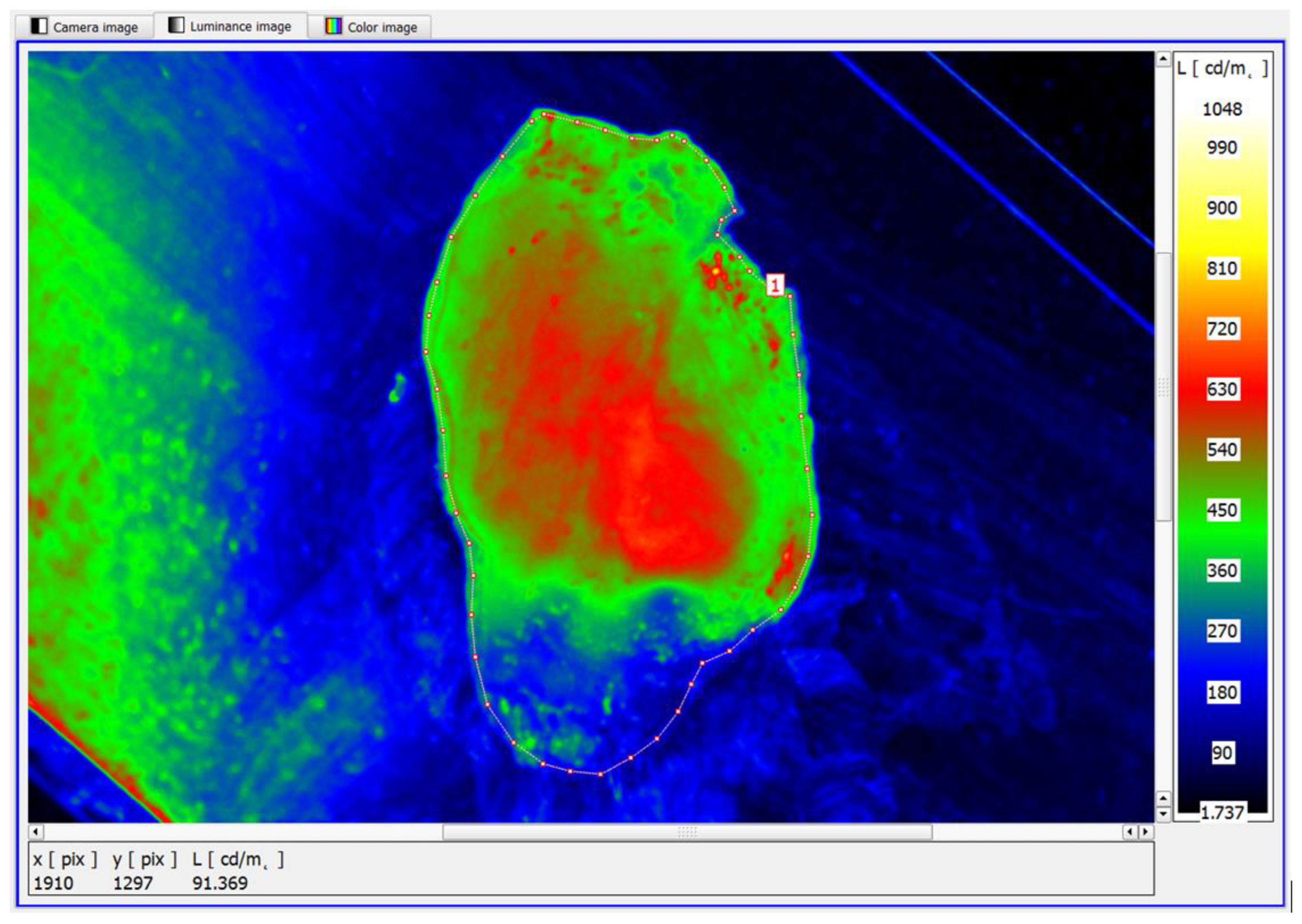Click the gradient icon on Luminance image tab

click(176, 24)
